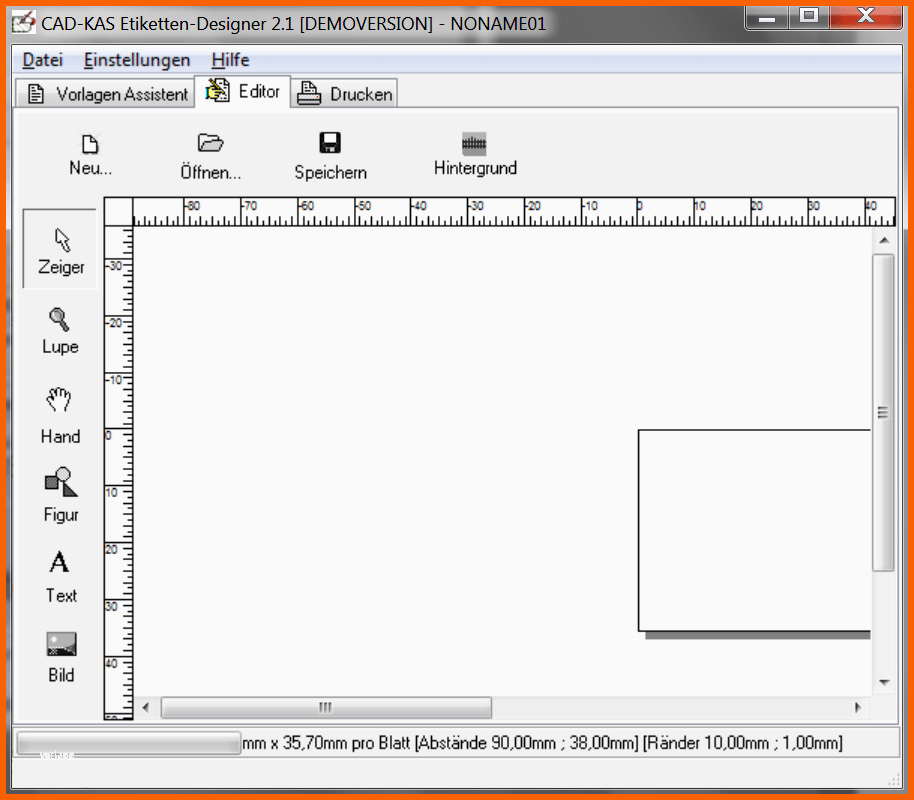Click the white label canvas area
Screen dimensions: 914x800
tap(754, 530)
